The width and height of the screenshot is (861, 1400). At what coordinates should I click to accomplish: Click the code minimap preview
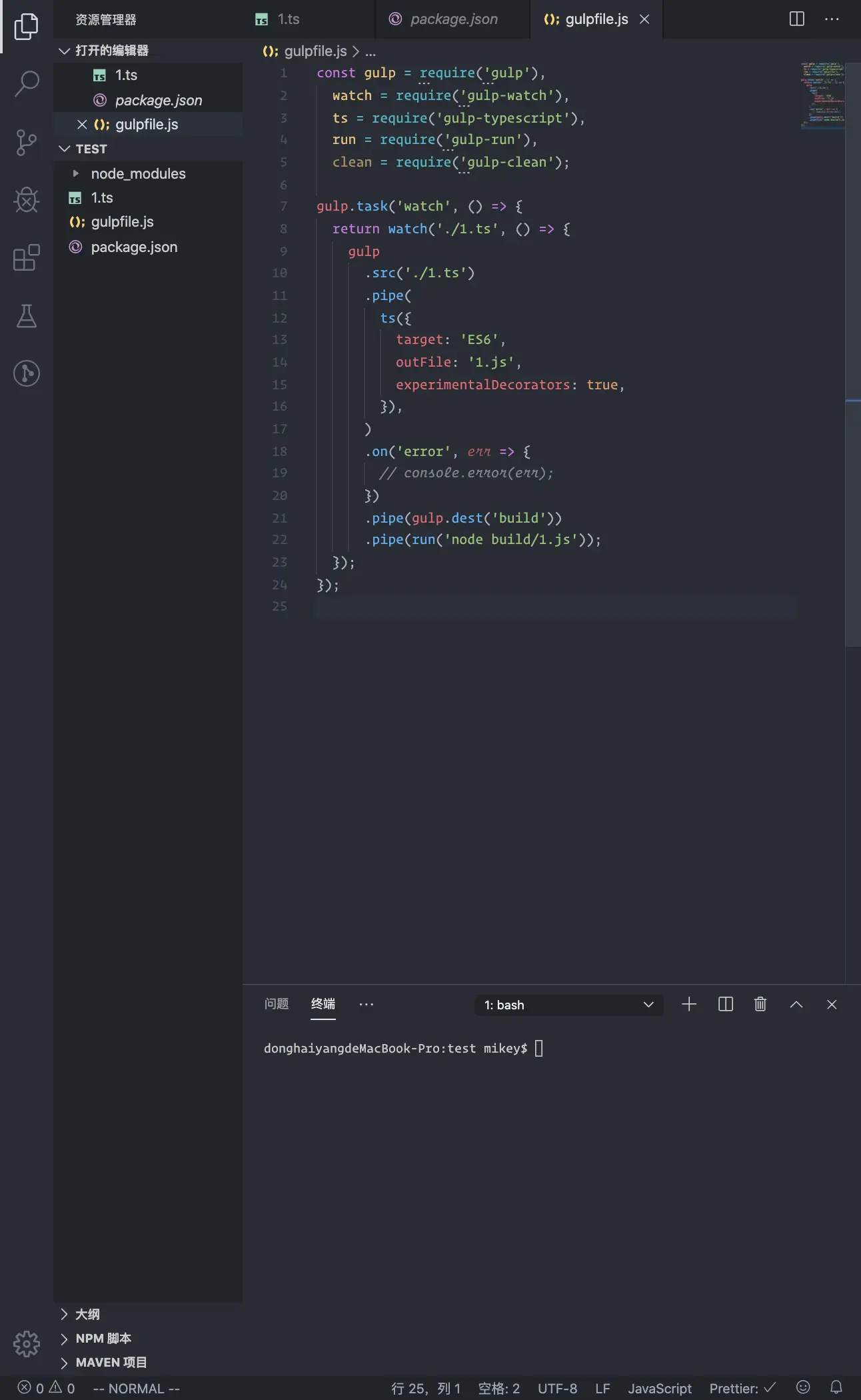822,95
